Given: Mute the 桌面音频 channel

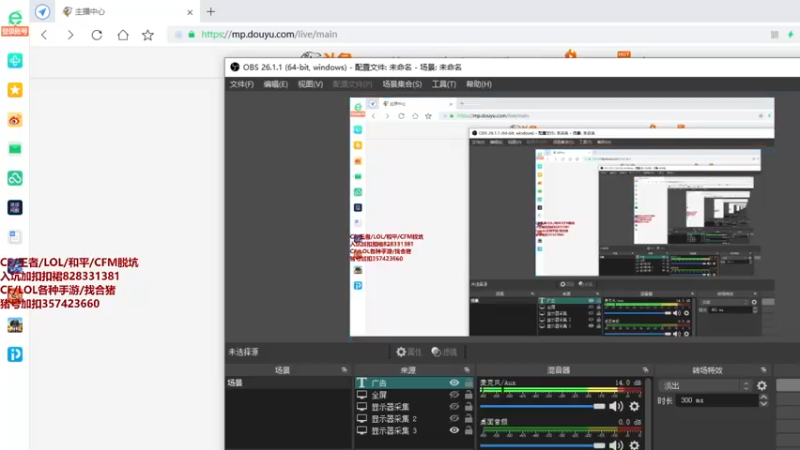Looking at the screenshot, I should [x=616, y=445].
